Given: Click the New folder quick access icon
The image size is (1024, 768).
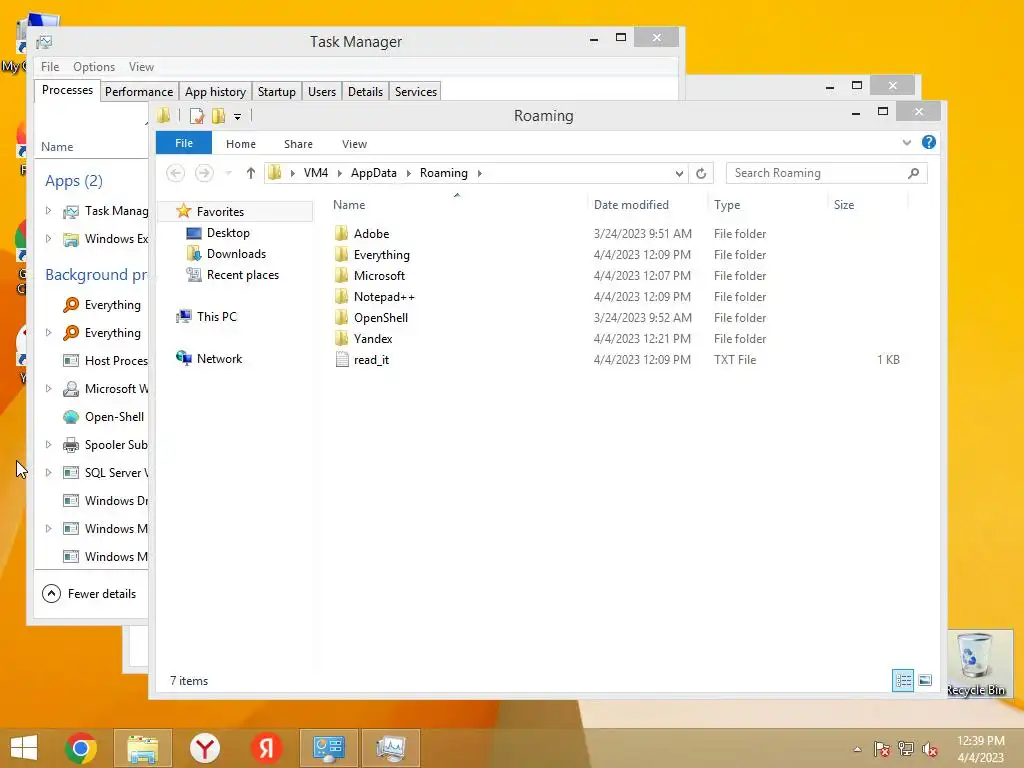Looking at the screenshot, I should [x=218, y=116].
